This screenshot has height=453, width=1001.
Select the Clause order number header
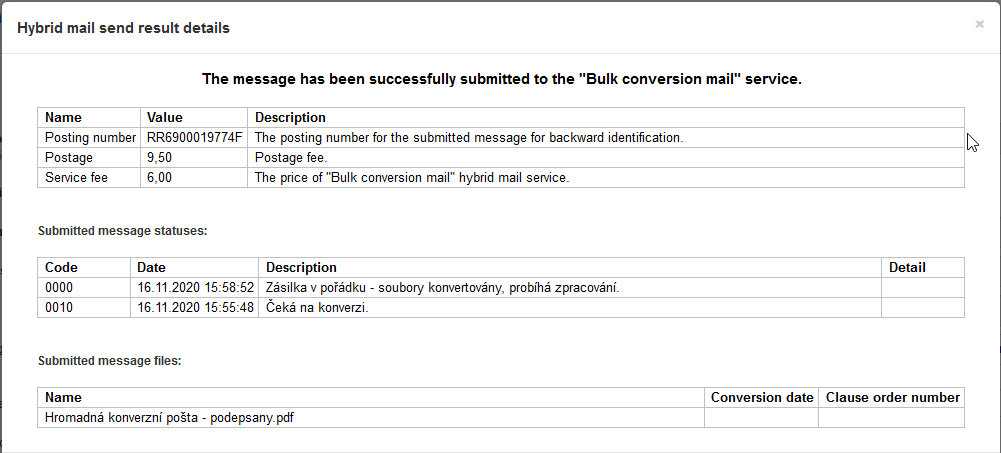click(893, 398)
